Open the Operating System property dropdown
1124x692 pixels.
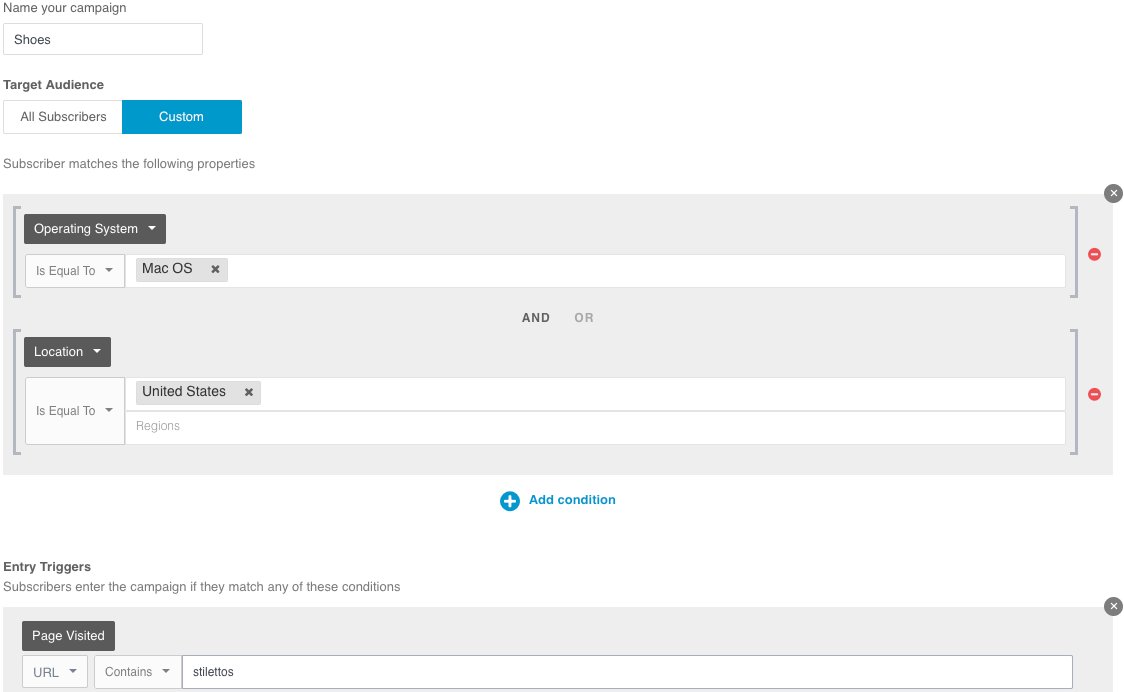tap(95, 229)
